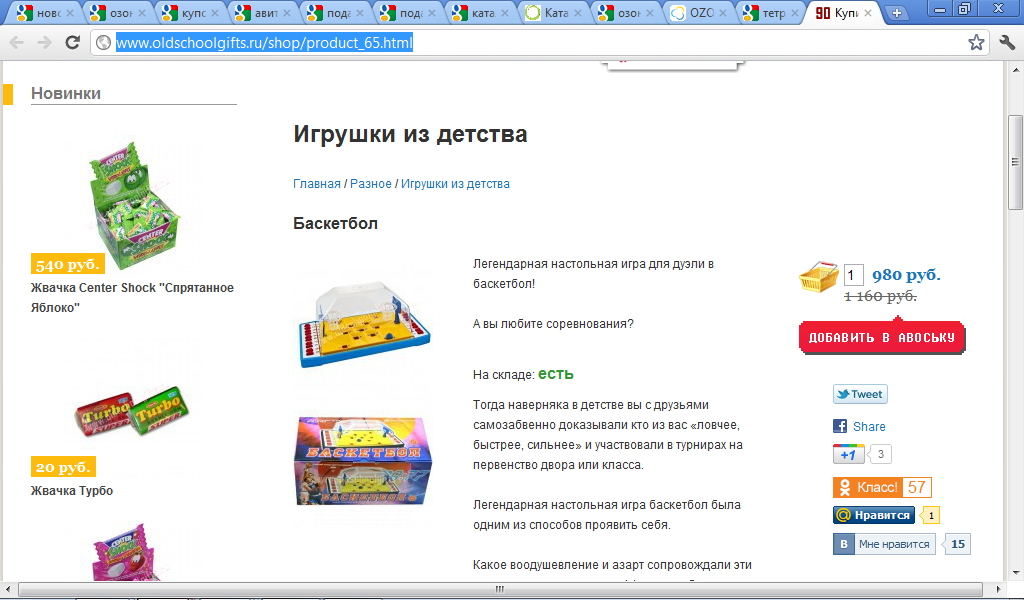Open the Главная breadcrumb link
1024x600 pixels.
pyautogui.click(x=317, y=184)
